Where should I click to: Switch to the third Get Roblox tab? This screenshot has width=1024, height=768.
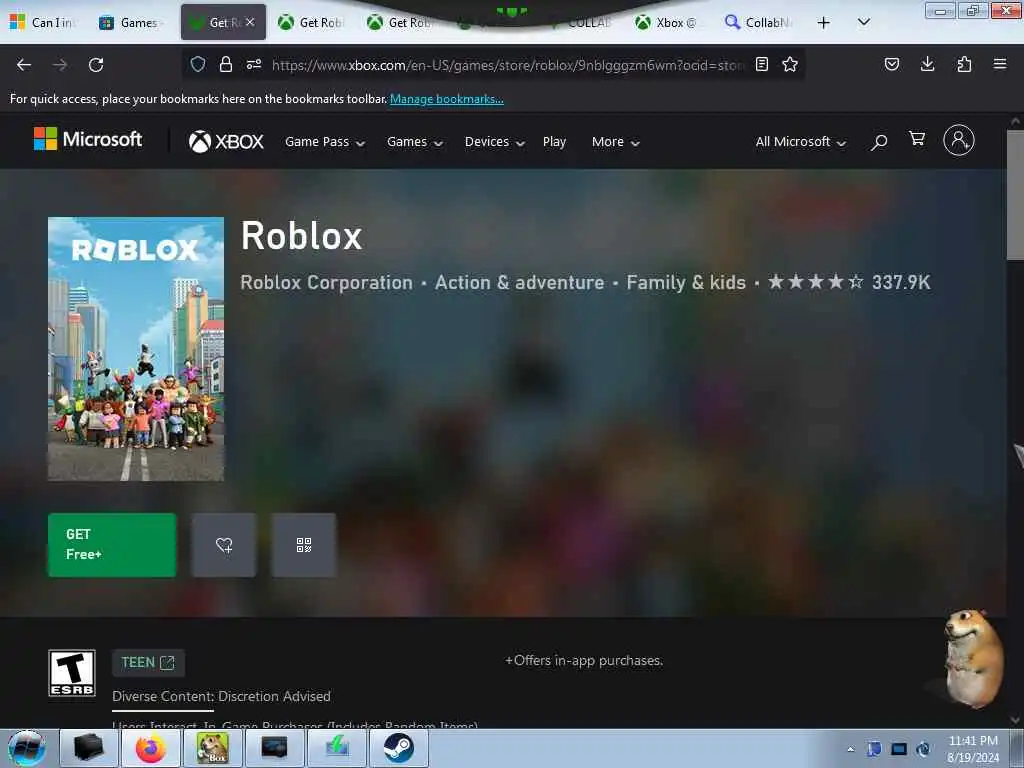click(401, 22)
